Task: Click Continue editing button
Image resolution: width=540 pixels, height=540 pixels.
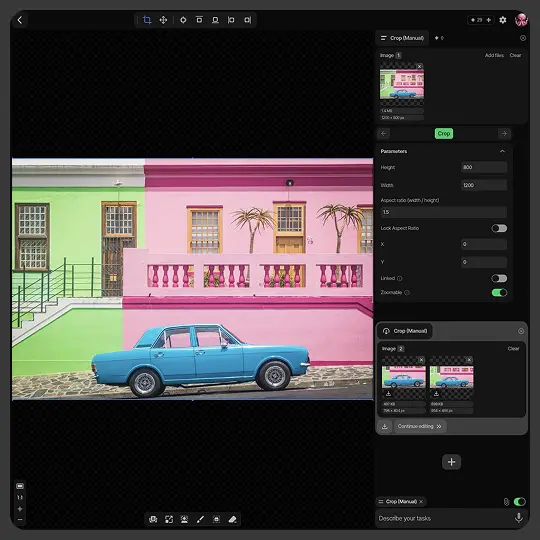Action: tap(419, 426)
